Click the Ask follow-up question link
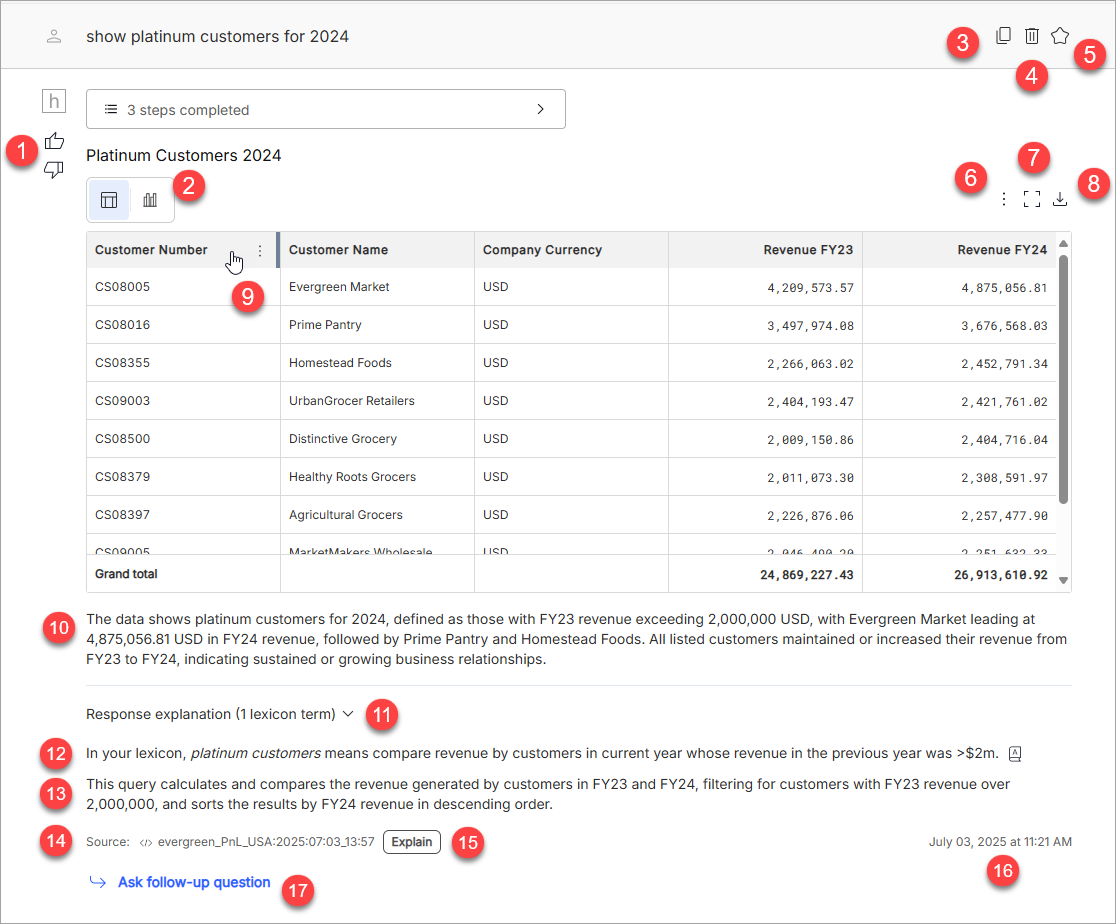1116x924 pixels. (x=193, y=882)
